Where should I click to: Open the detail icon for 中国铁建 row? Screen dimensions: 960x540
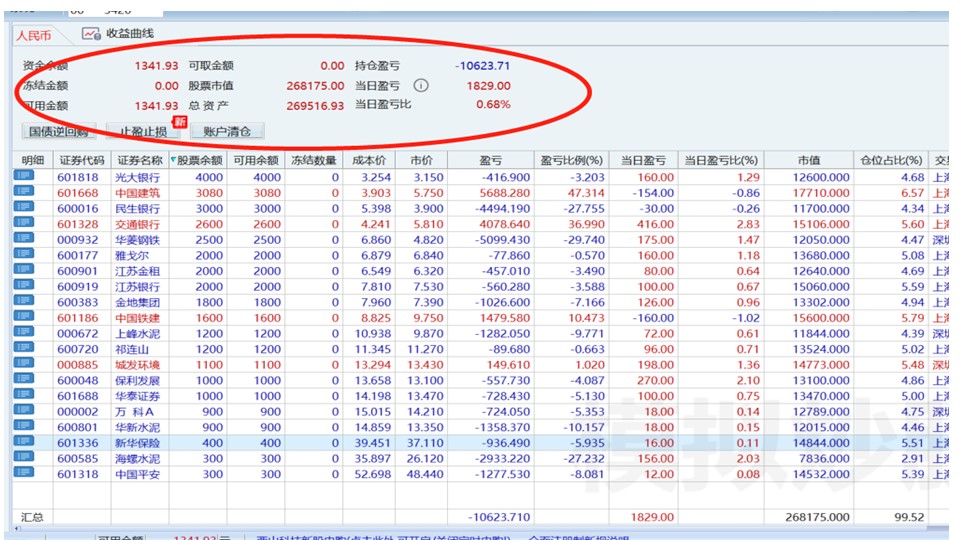click(23, 318)
